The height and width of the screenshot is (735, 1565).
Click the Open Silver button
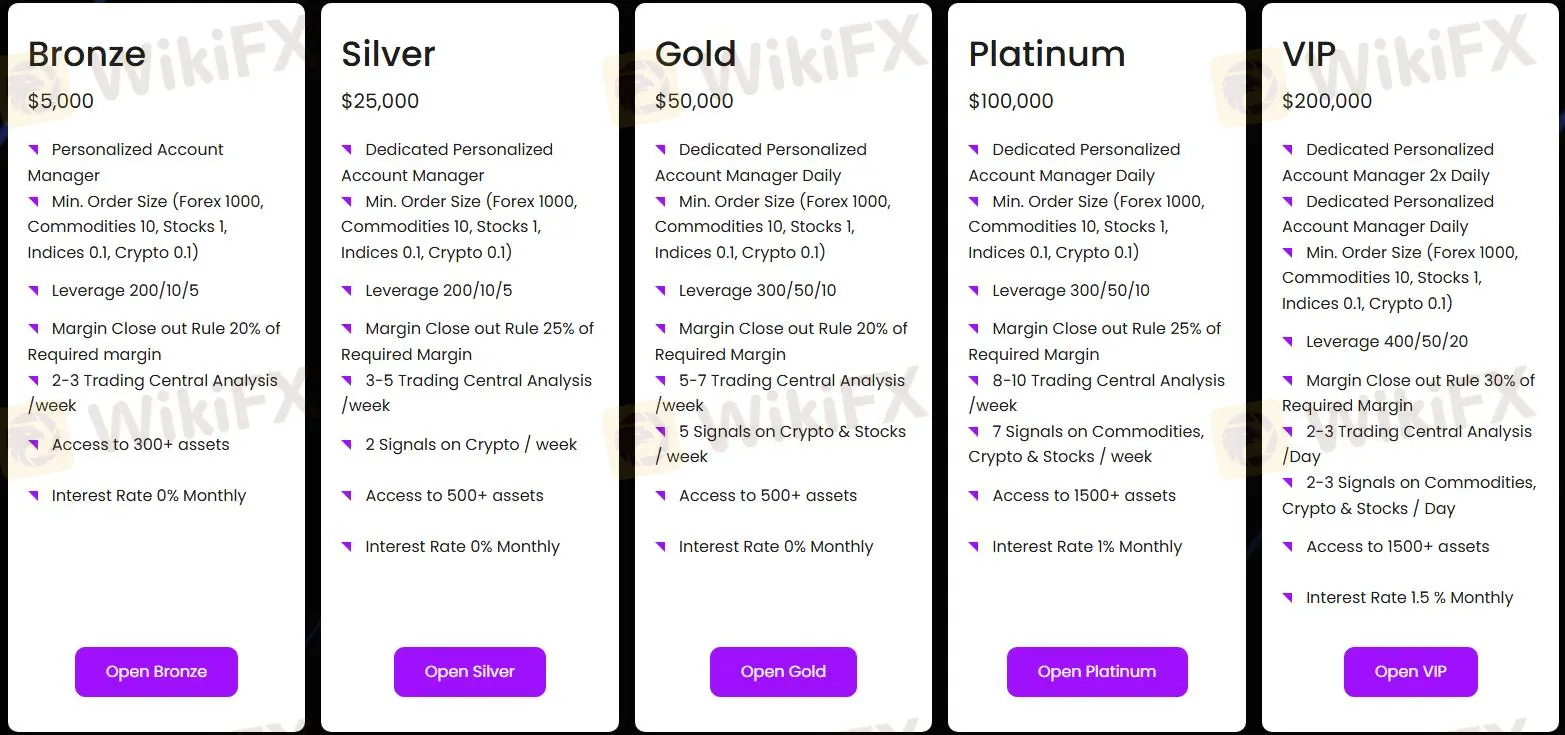(x=469, y=672)
